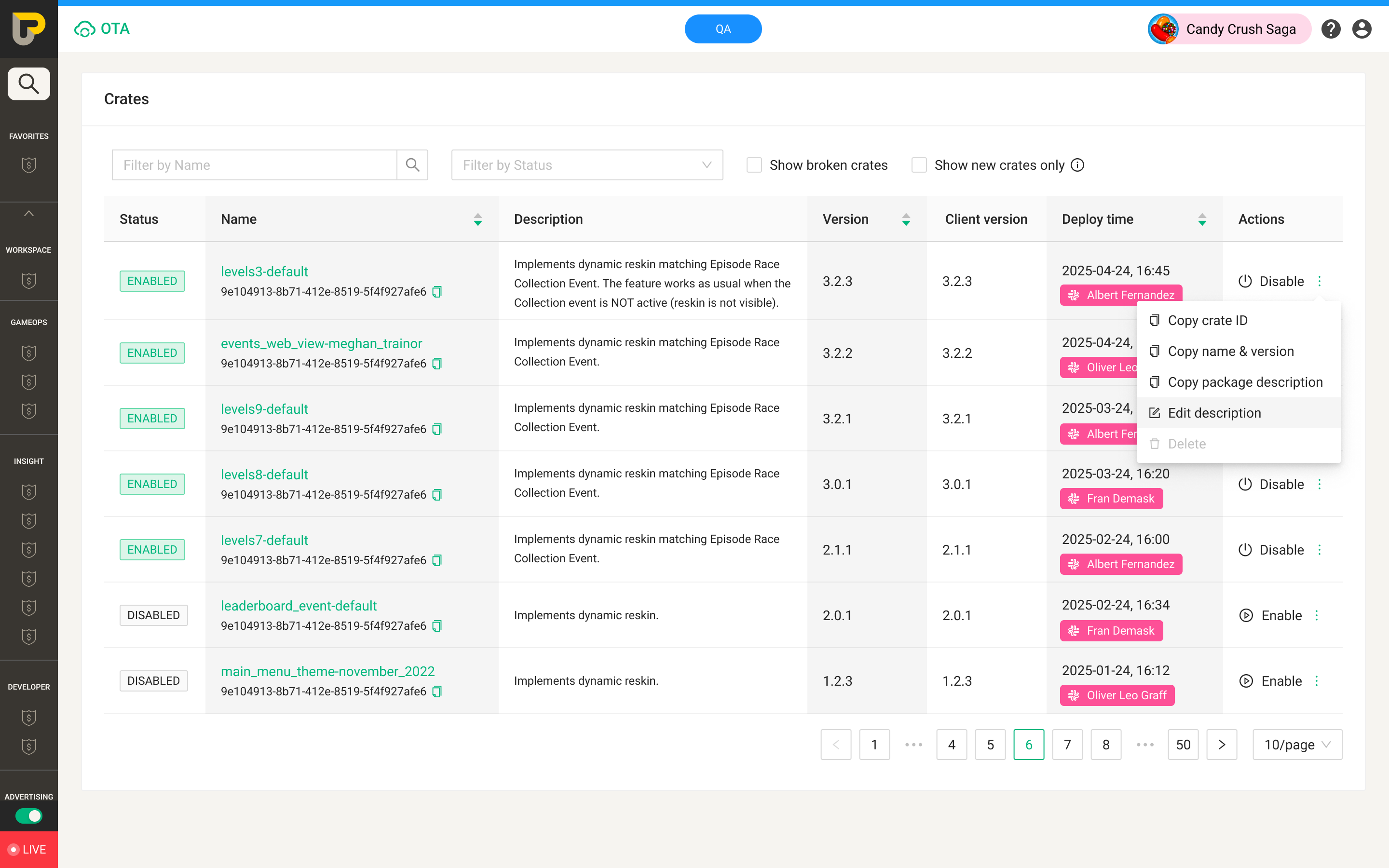
Task: Open the Filter by Status dropdown
Action: 586,165
